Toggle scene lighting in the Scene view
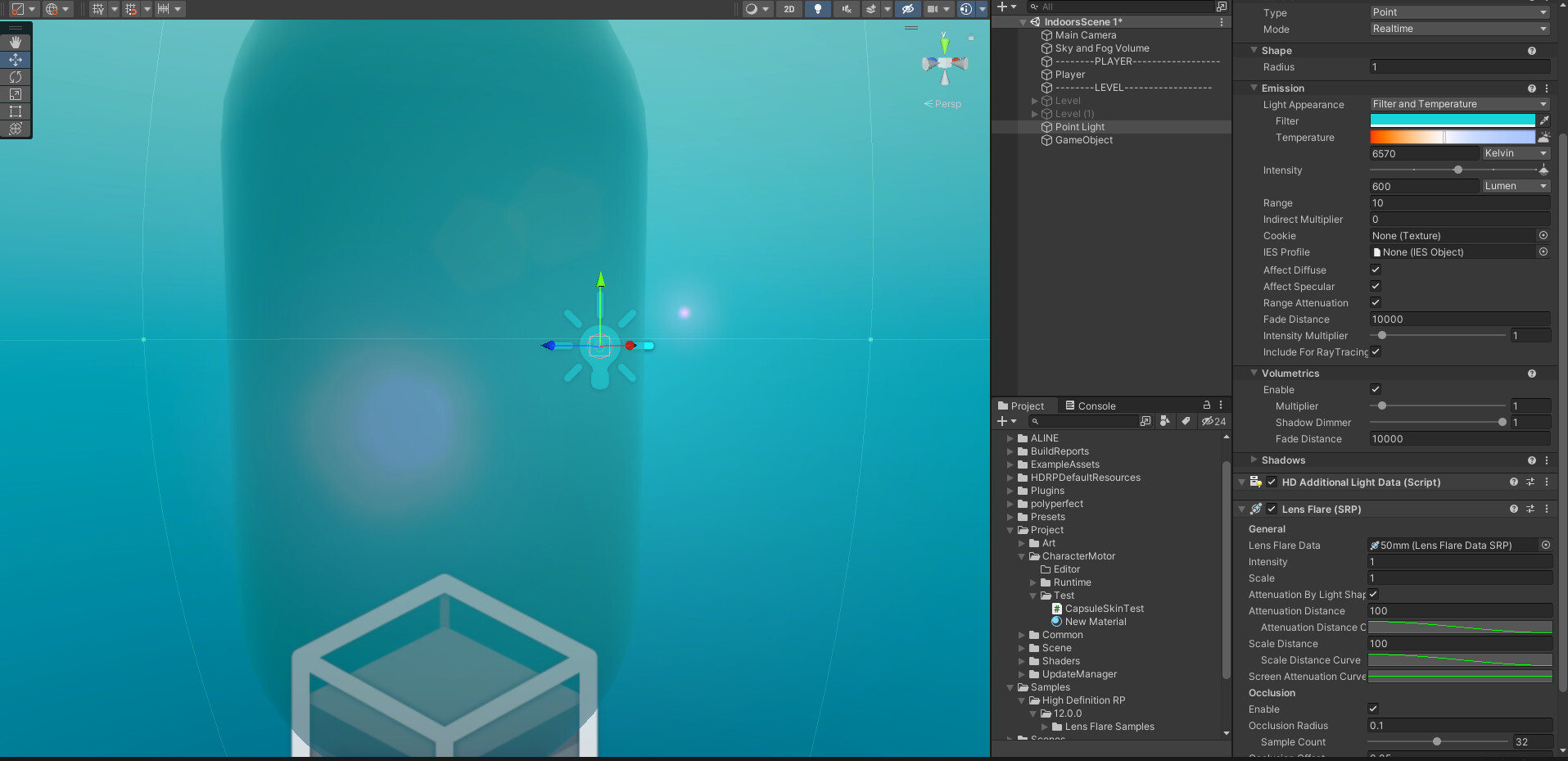The image size is (1568, 761). tap(816, 9)
